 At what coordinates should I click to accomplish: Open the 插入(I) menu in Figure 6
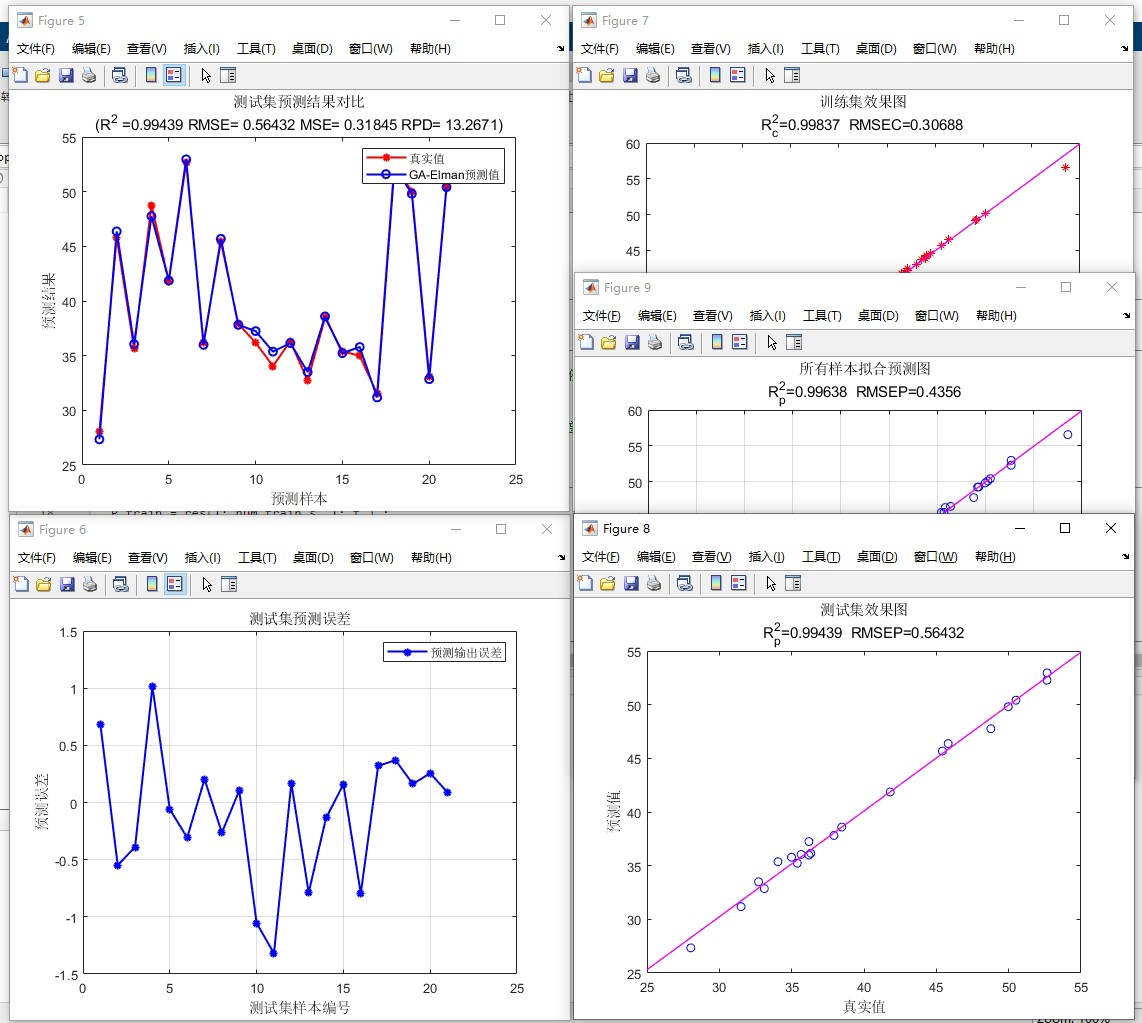202,558
